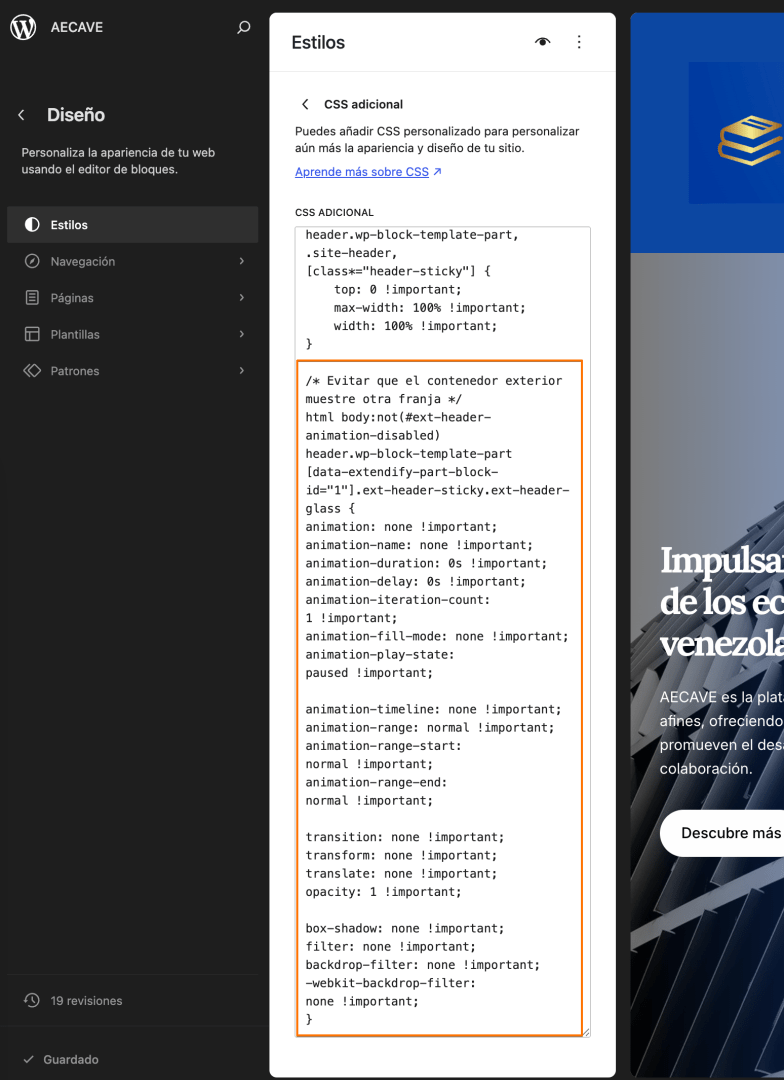The height and width of the screenshot is (1080, 784).
Task: Click the Estilos half-circle icon
Action: pos(32,225)
